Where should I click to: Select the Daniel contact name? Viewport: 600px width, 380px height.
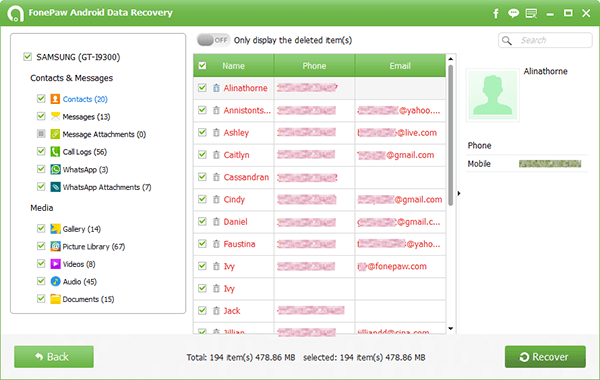tap(235, 222)
